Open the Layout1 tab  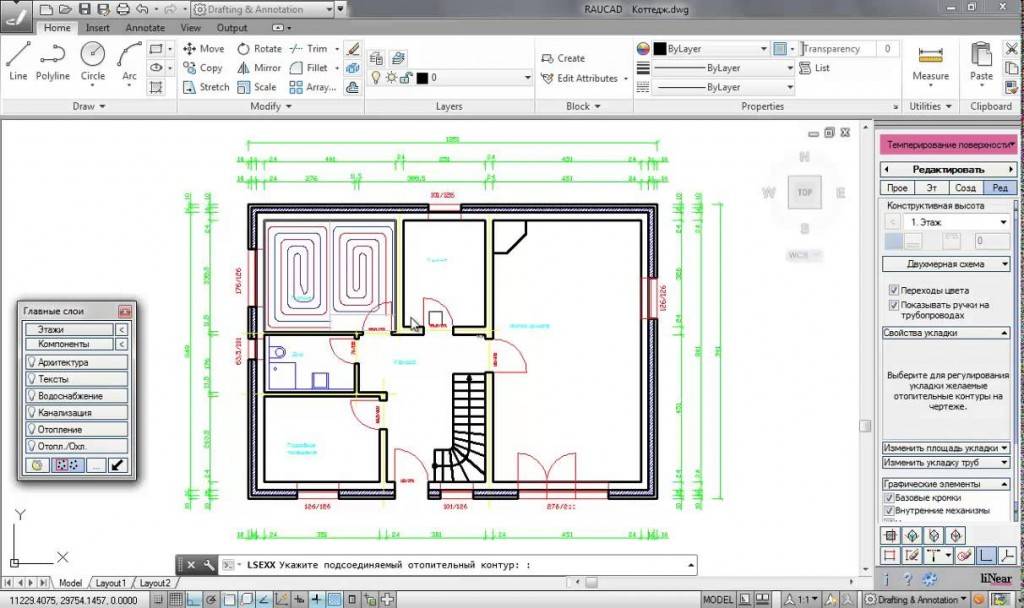click(110, 583)
